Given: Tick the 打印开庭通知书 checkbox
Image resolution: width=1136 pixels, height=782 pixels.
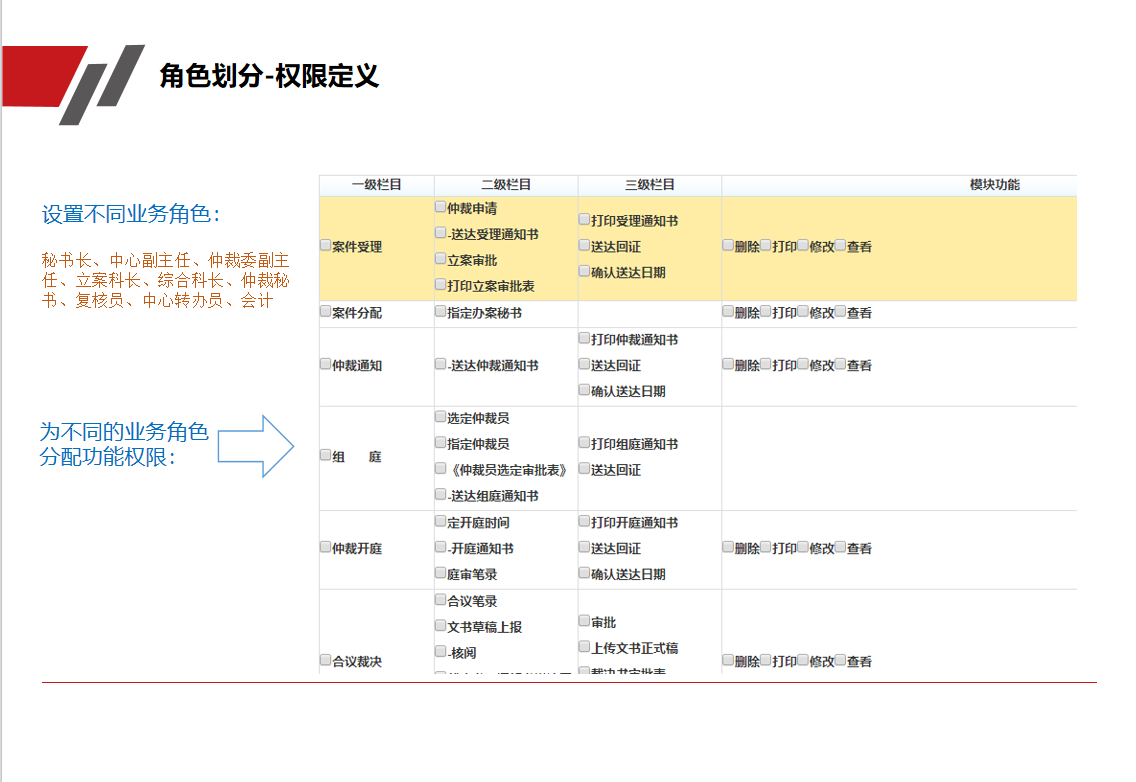Looking at the screenshot, I should [585, 521].
